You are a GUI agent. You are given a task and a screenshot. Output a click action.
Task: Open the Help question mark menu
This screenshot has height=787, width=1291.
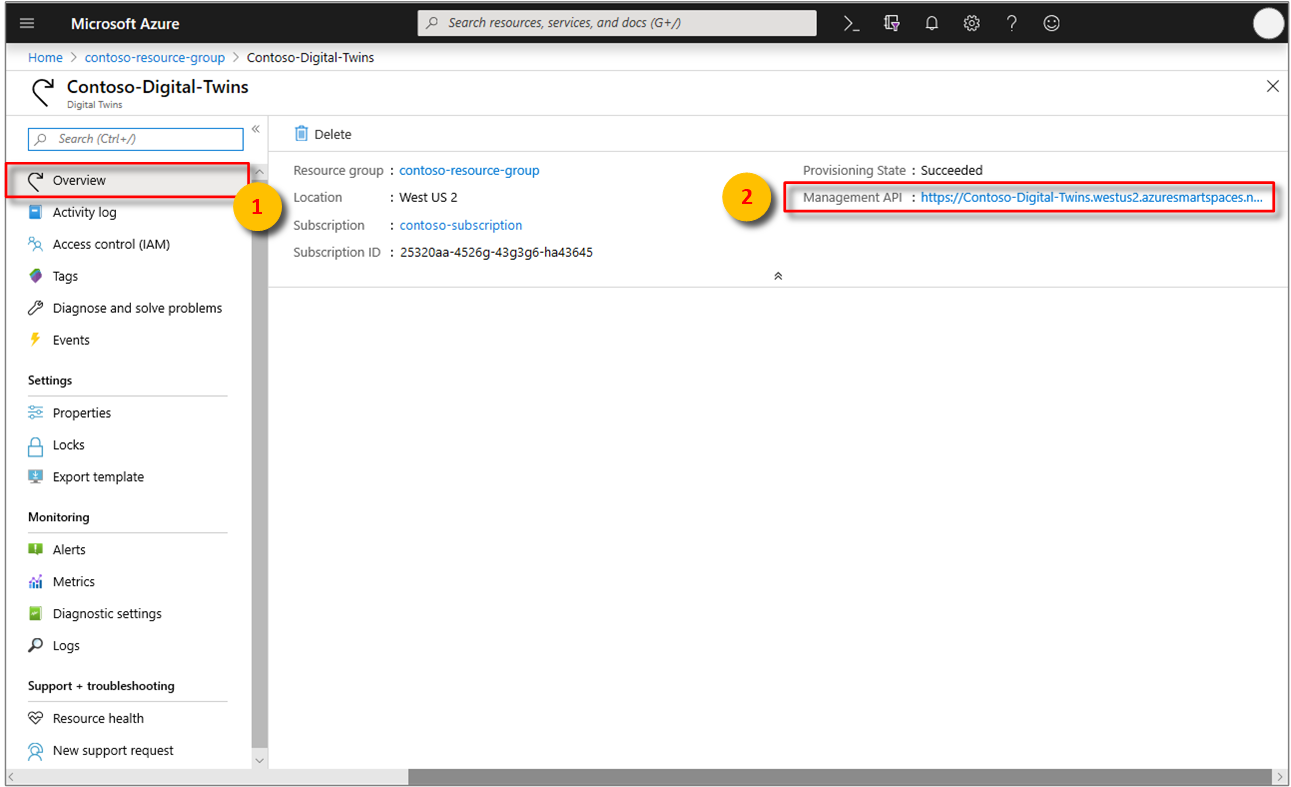(x=1012, y=23)
